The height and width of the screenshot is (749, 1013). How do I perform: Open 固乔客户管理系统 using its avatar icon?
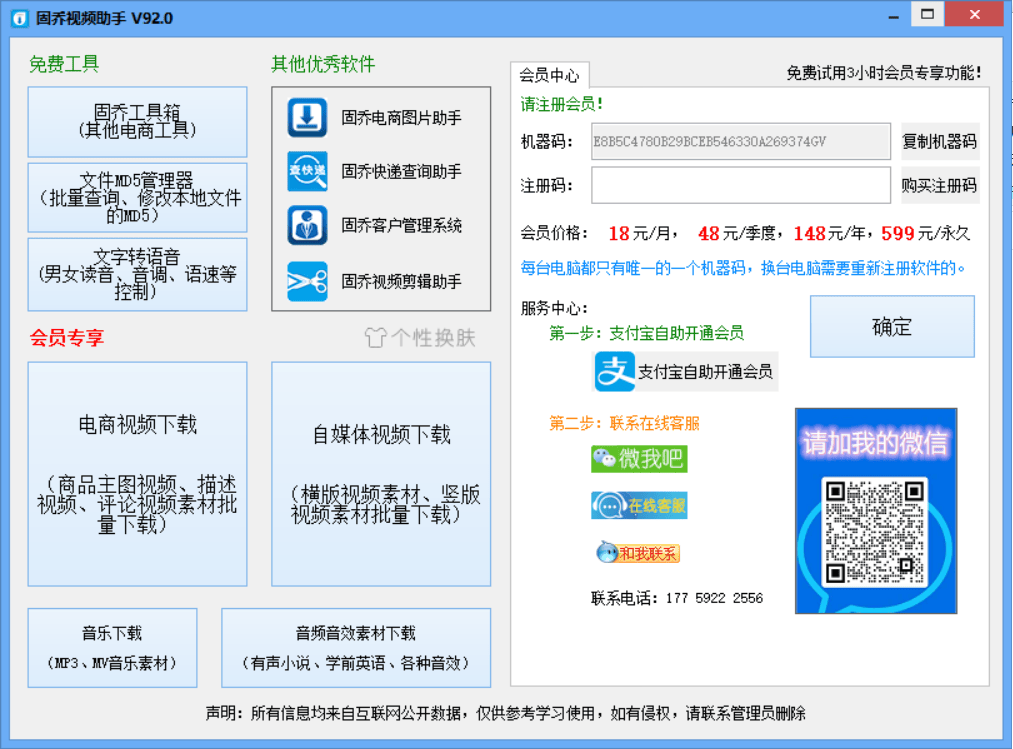point(307,224)
